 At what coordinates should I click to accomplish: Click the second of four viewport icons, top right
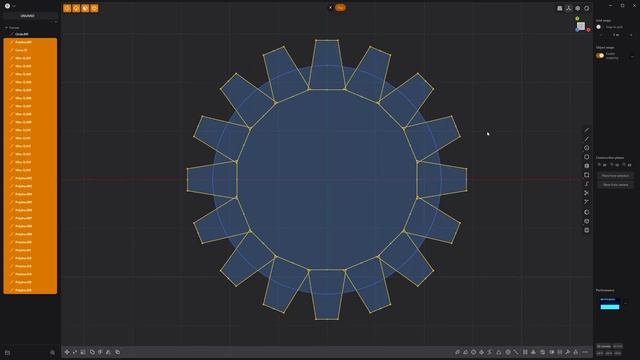[569, 8]
